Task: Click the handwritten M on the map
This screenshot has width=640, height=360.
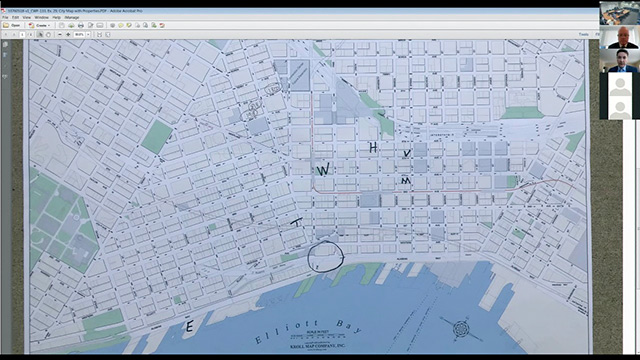Action: 405,180
